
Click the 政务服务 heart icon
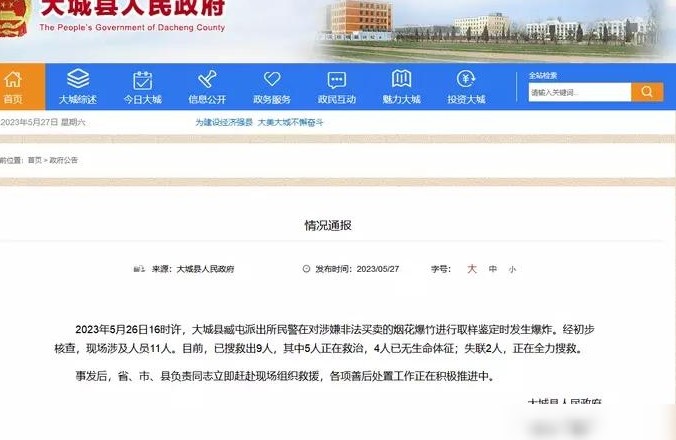272,79
